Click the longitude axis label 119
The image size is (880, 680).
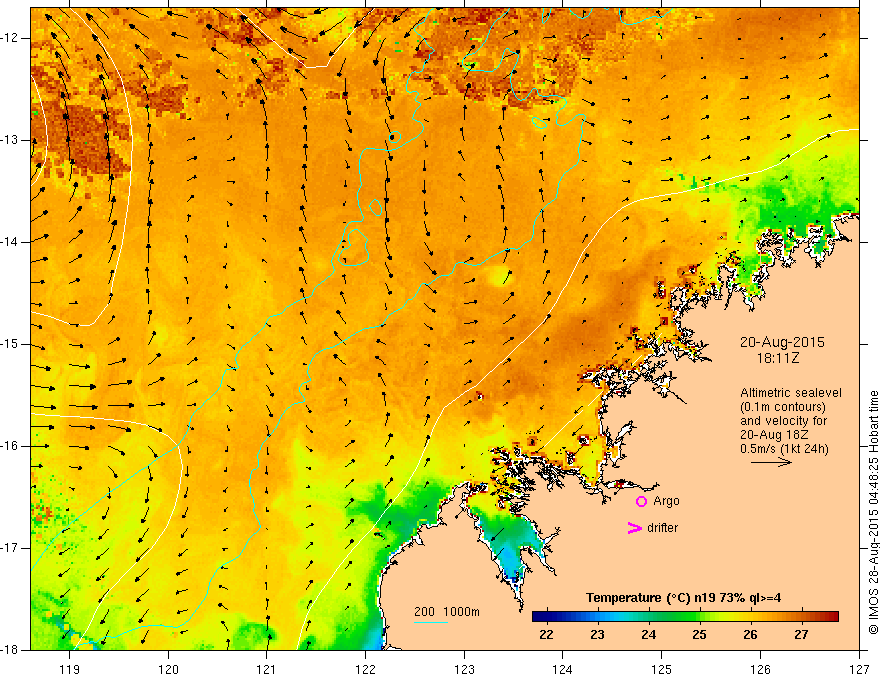[70, 669]
